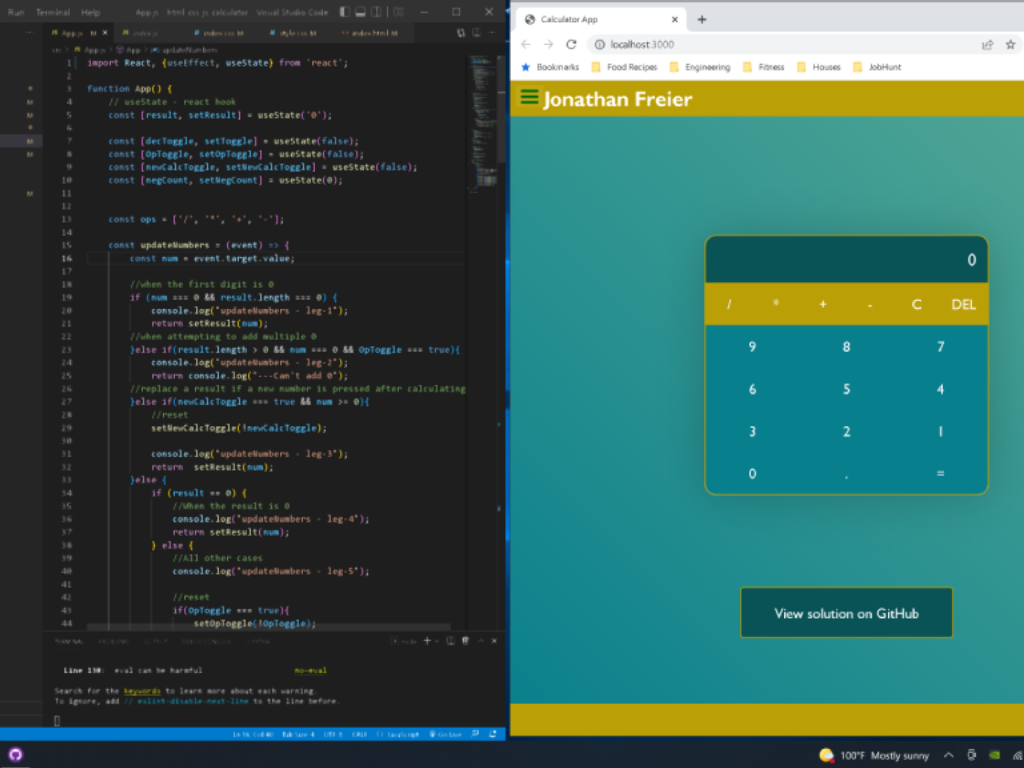Open the GitHub Desktop icon on the taskbar
1024x768 pixels.
[x=16, y=754]
